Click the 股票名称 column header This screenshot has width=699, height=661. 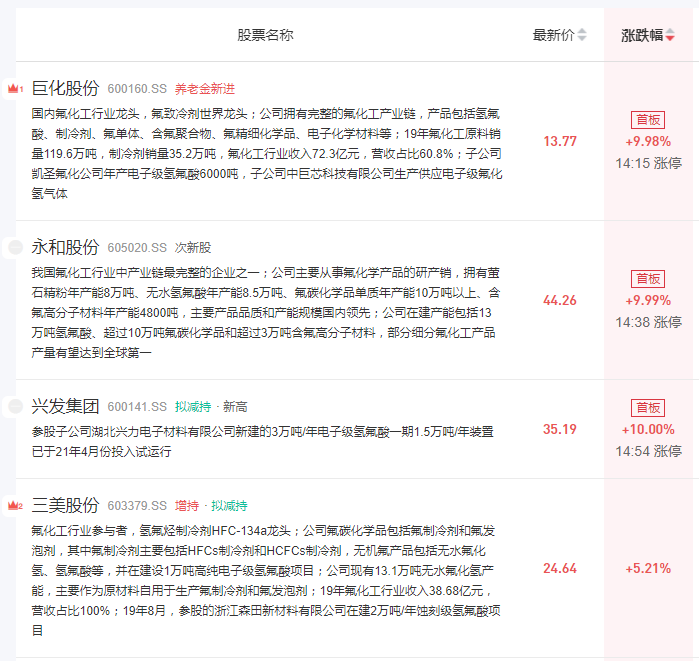265,35
